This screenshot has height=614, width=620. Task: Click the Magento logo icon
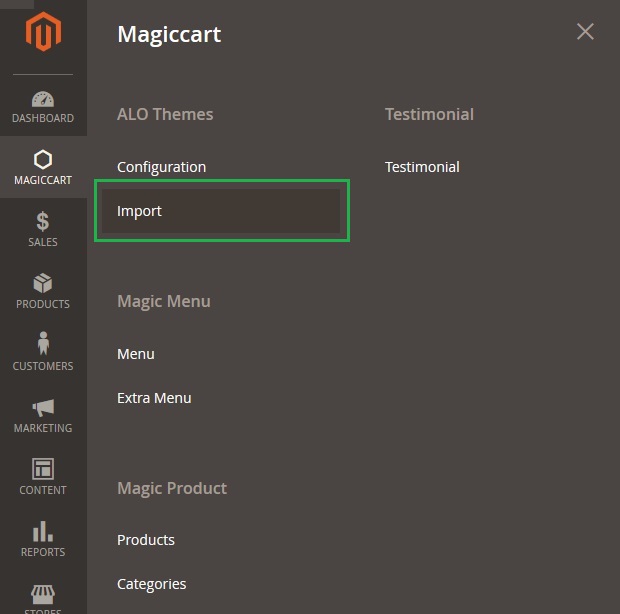click(43, 33)
